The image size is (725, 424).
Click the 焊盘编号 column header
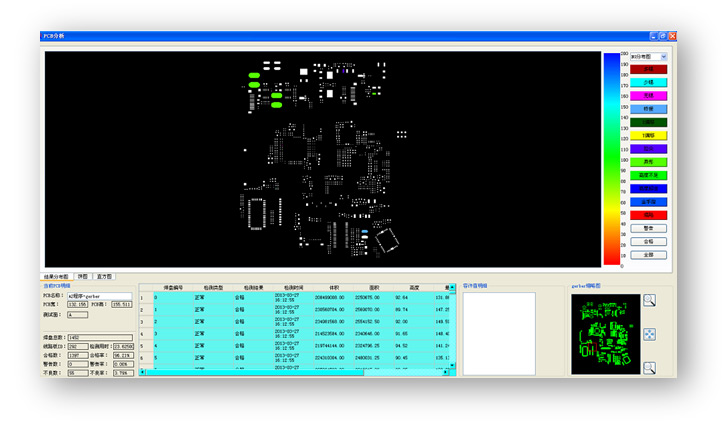click(174, 286)
